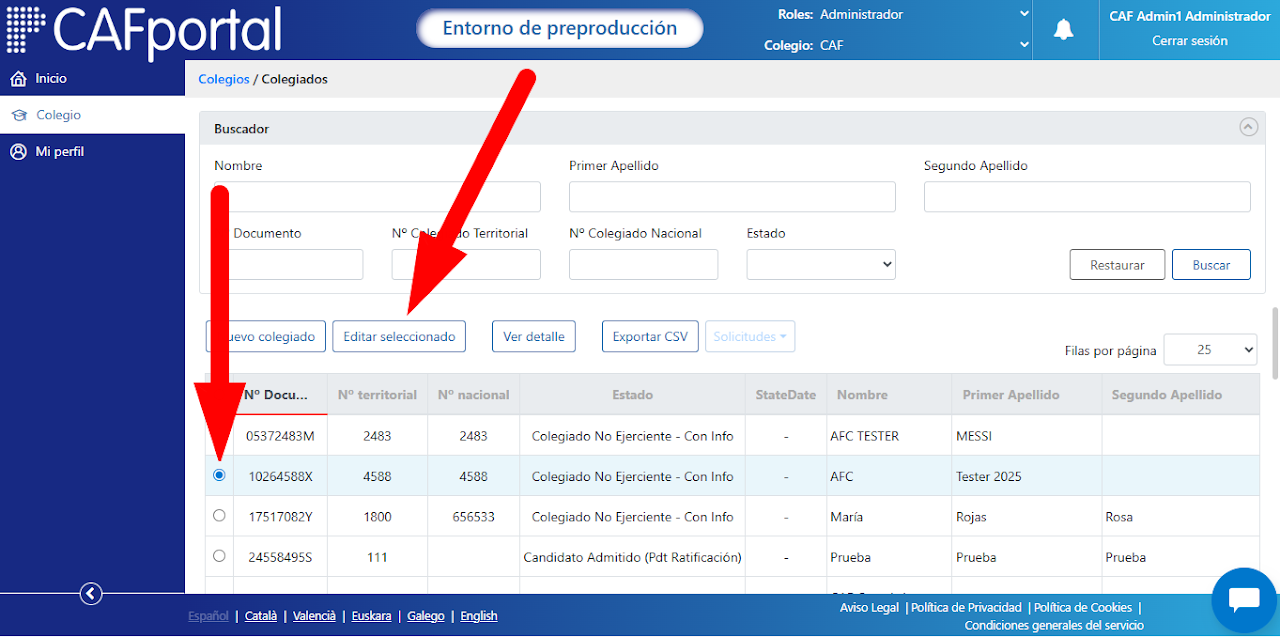1280x637 pixels.
Task: Click the Mi perfil user icon
Action: click(18, 152)
